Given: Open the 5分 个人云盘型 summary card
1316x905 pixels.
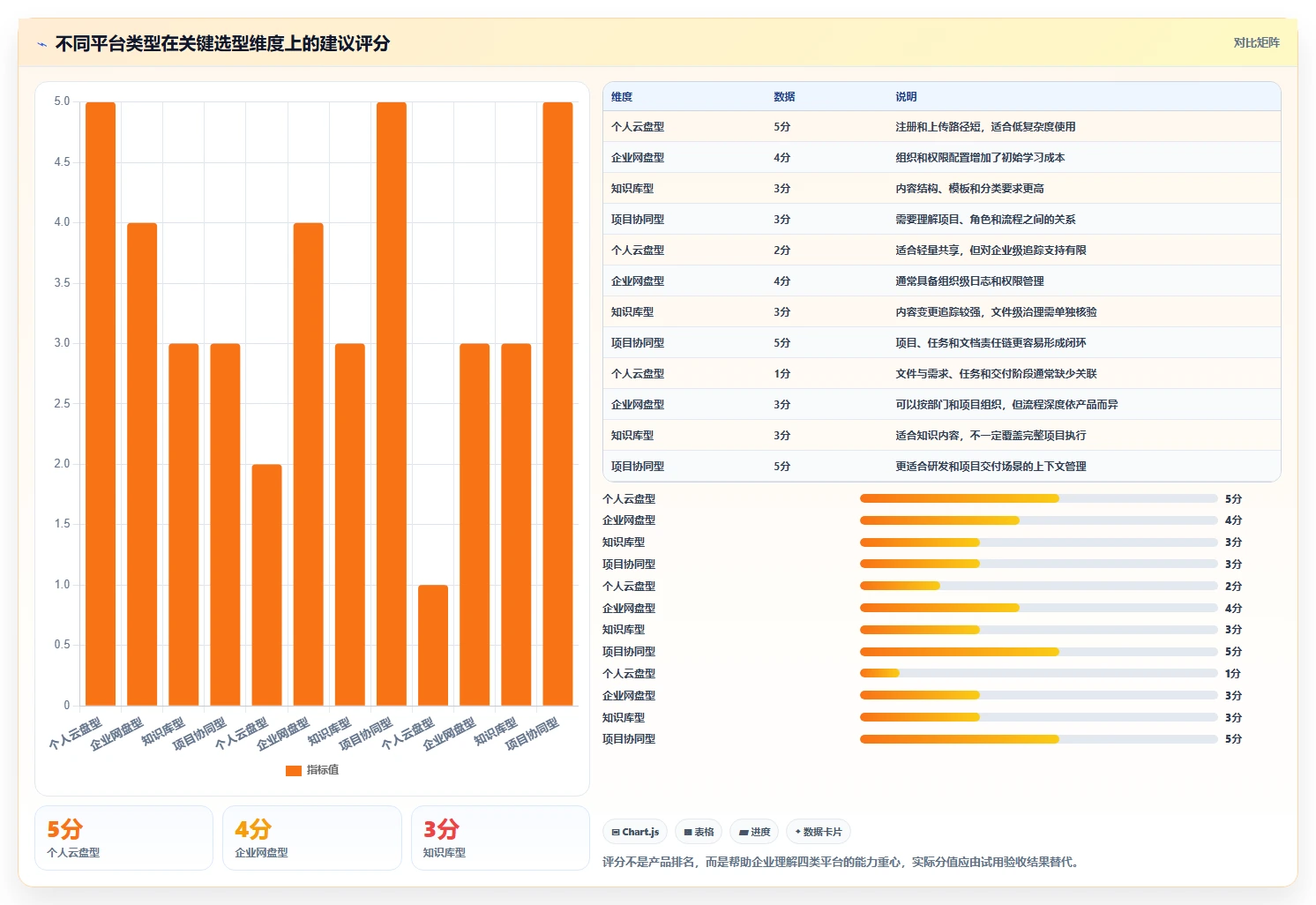Looking at the screenshot, I should pos(123,838).
